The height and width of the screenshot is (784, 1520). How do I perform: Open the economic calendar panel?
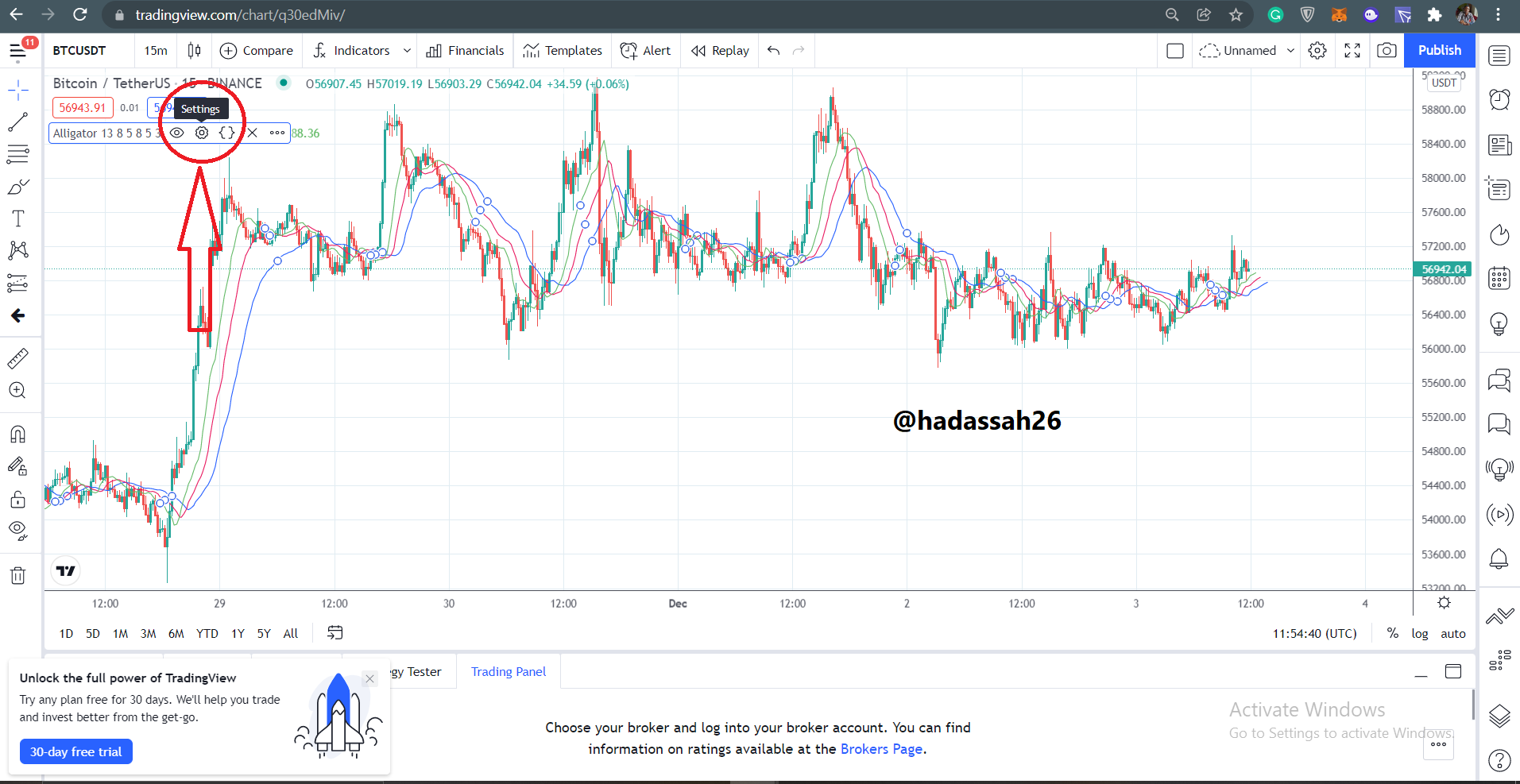click(x=1499, y=278)
